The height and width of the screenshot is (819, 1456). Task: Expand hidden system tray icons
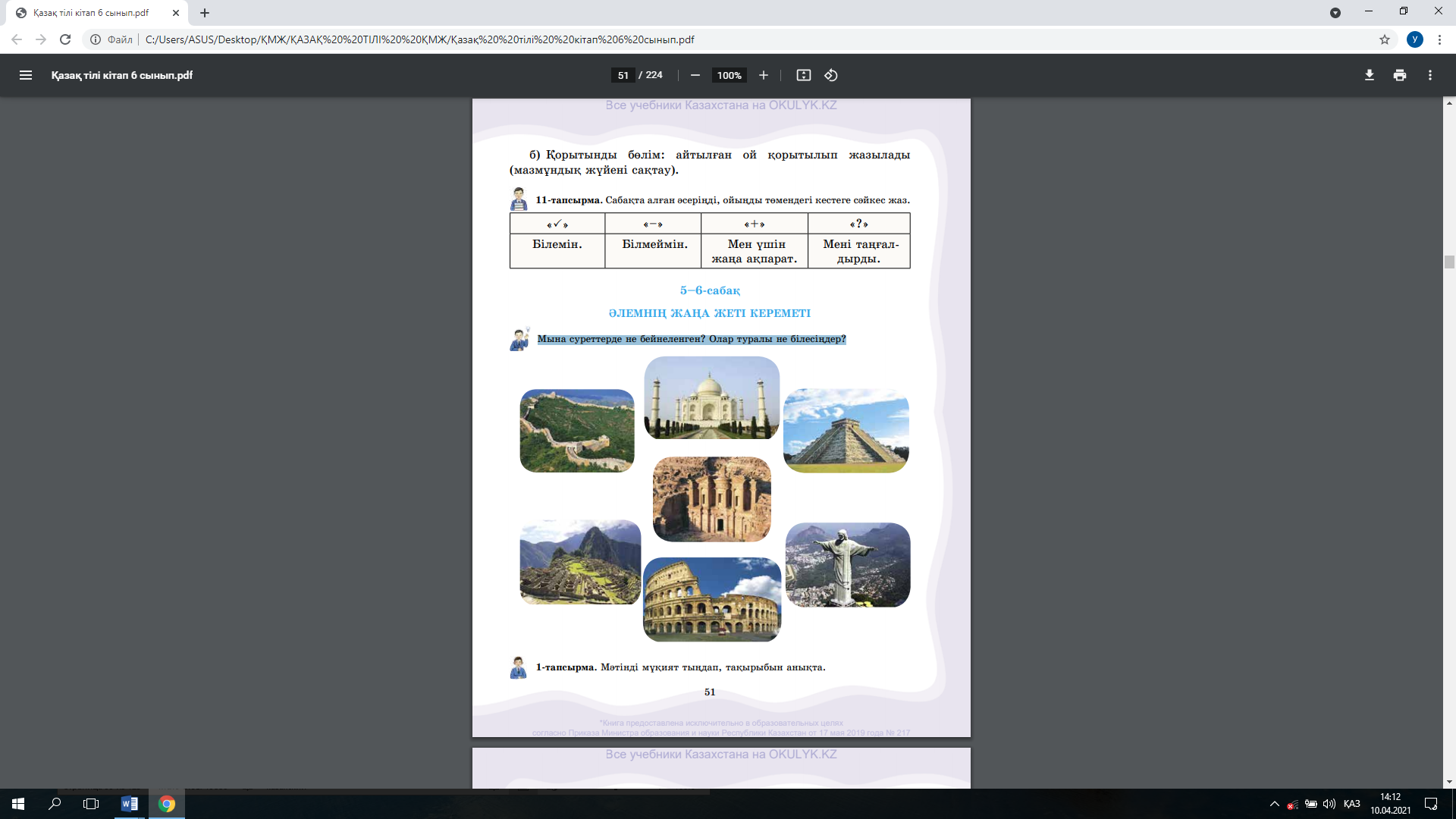coord(1274,804)
